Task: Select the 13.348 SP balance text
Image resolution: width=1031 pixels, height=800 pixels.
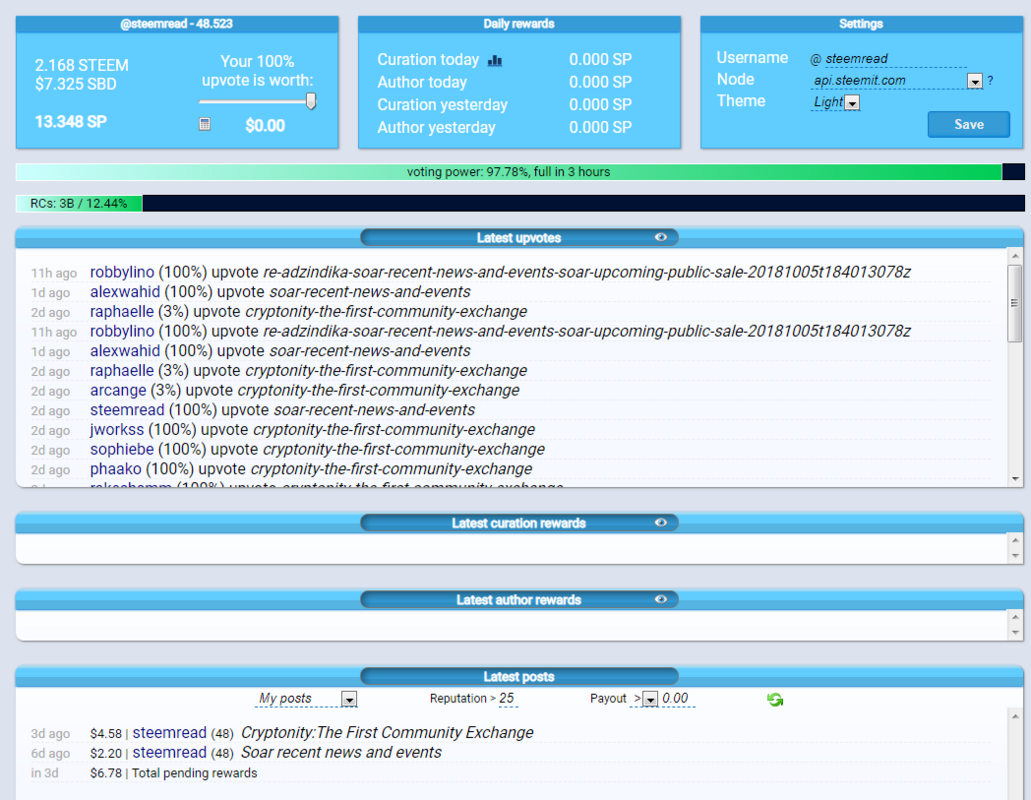Action: pos(70,122)
